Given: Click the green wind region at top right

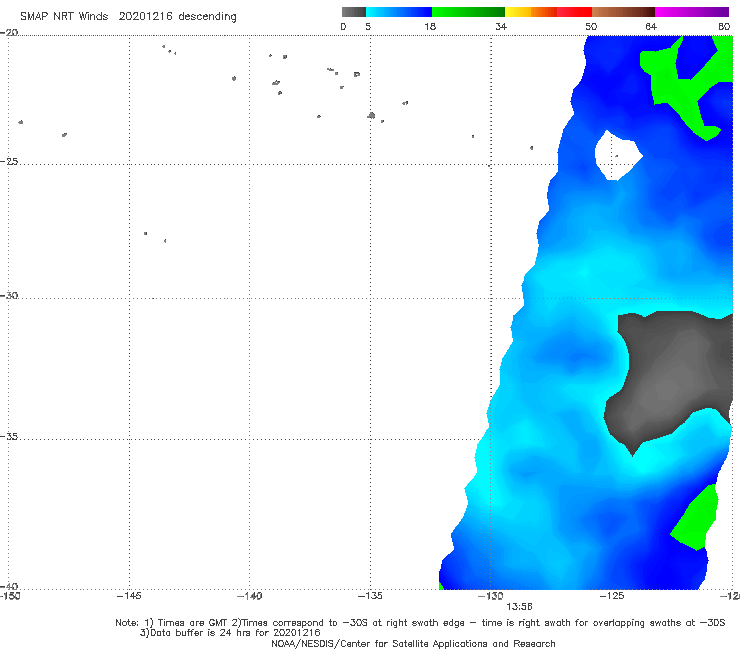Looking at the screenshot, I should [x=670, y=80].
